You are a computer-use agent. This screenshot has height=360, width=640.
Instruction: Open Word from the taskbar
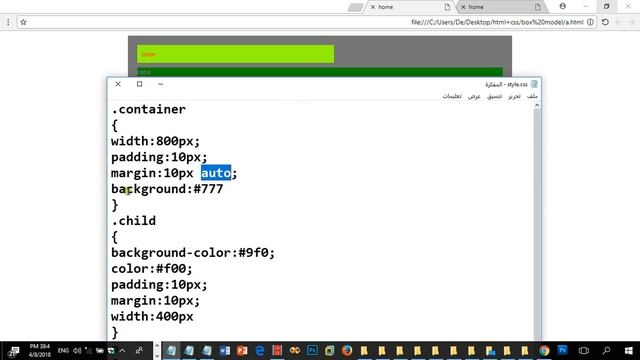(x=224, y=351)
